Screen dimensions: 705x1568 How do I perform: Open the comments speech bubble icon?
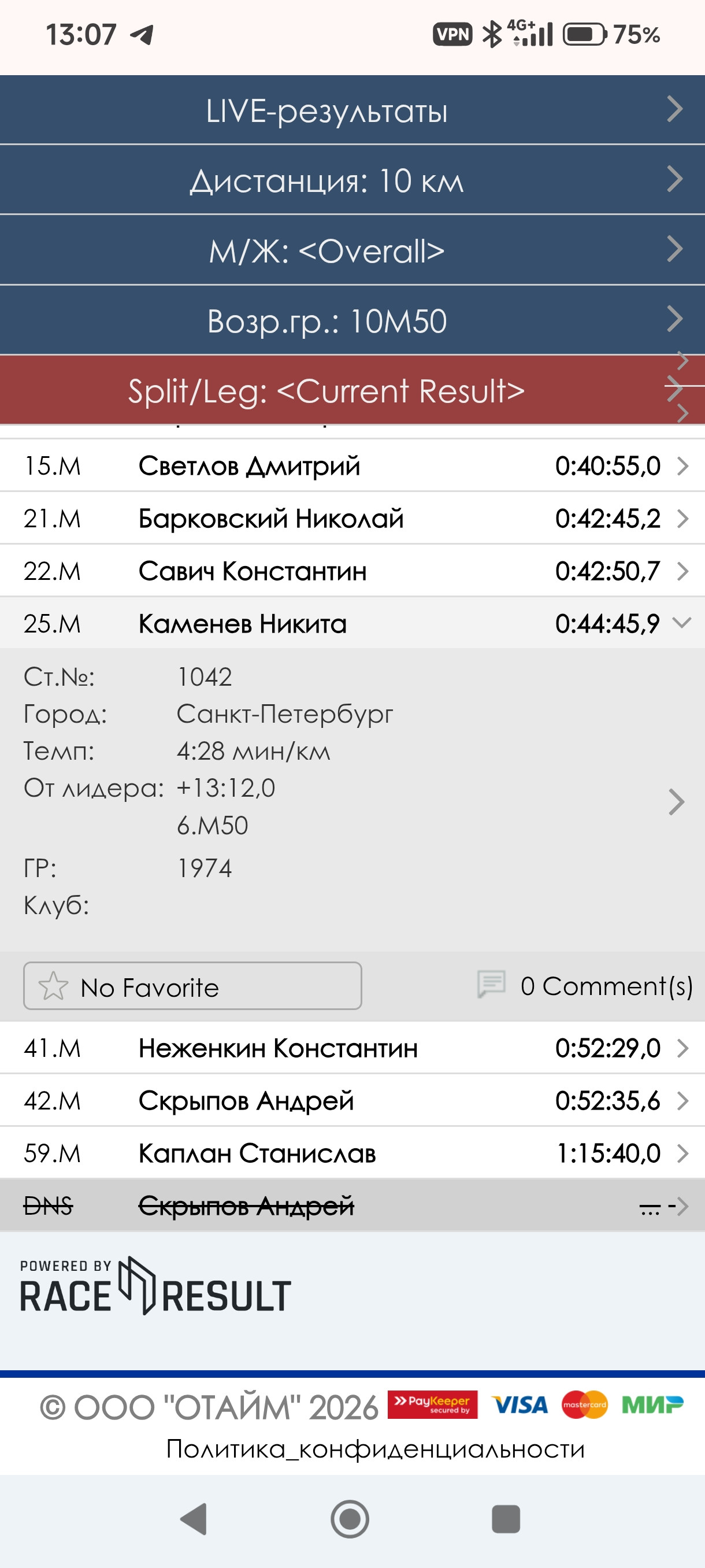(492, 984)
